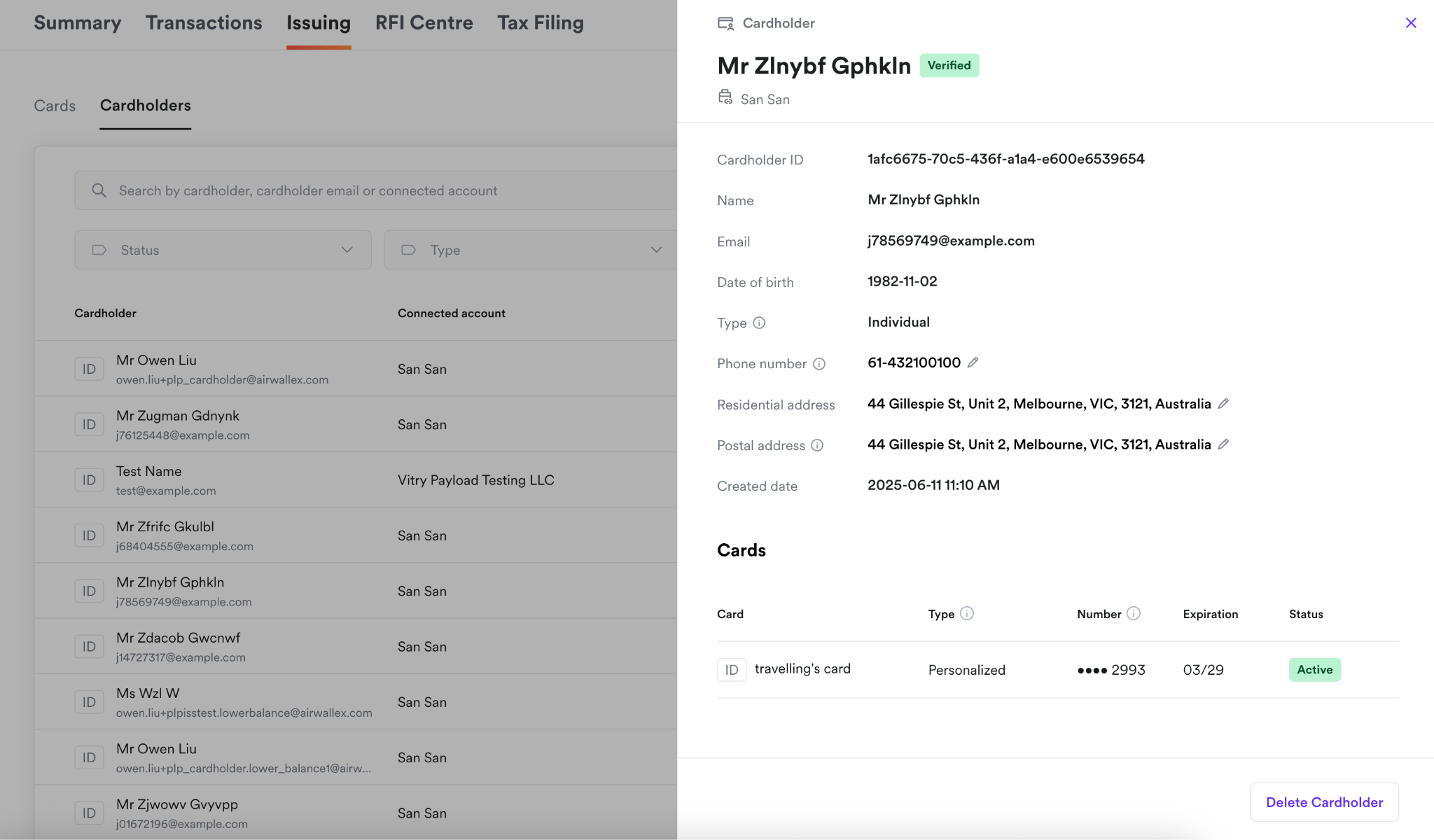
Task: Click info icon next to Type field
Action: [x=759, y=323]
